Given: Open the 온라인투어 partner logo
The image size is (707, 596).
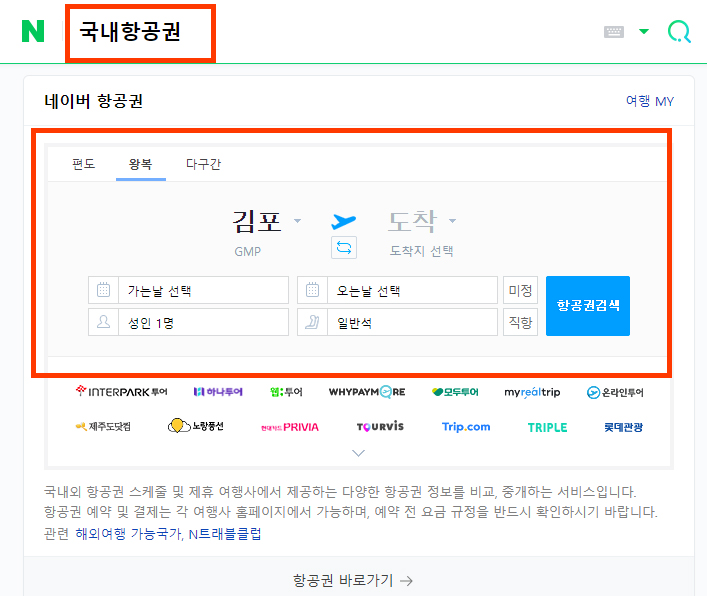Looking at the screenshot, I should point(615,392).
